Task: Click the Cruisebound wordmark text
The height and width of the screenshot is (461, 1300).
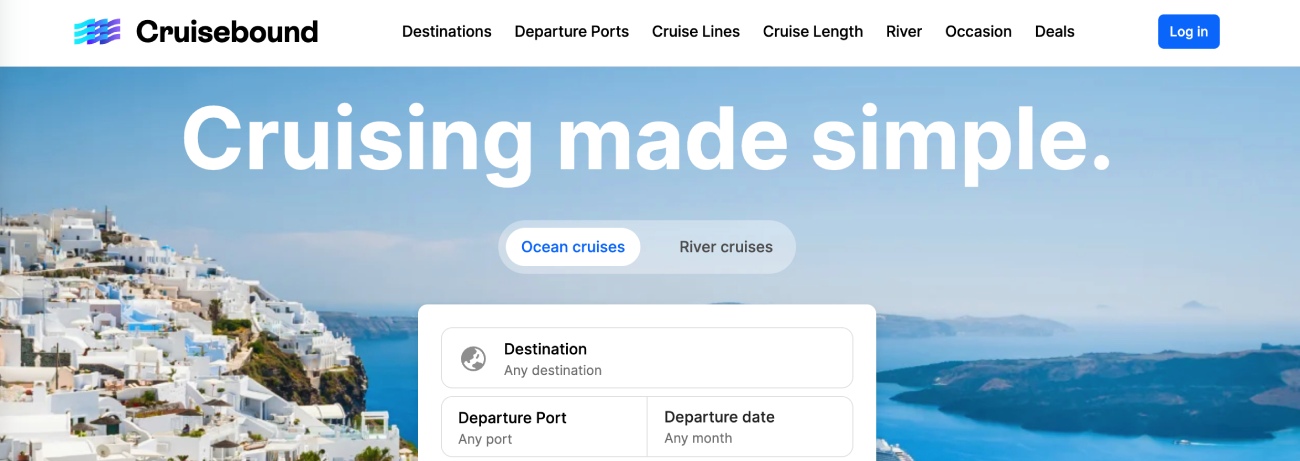Action: coord(227,32)
